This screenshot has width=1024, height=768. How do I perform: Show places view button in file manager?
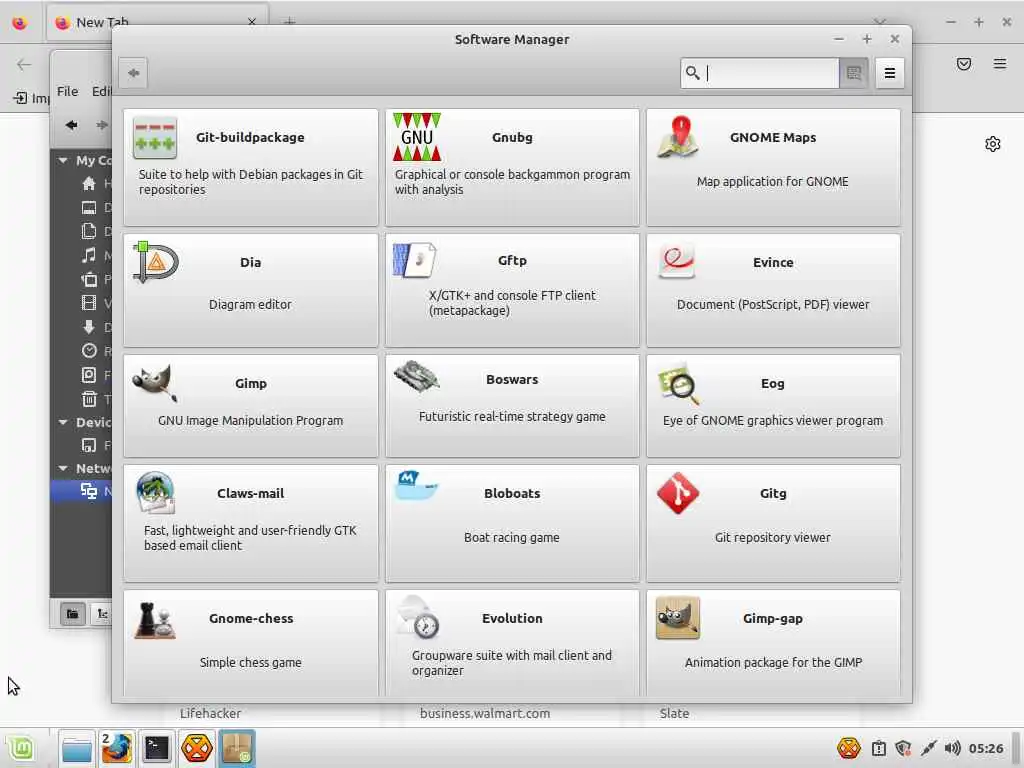coord(72,614)
